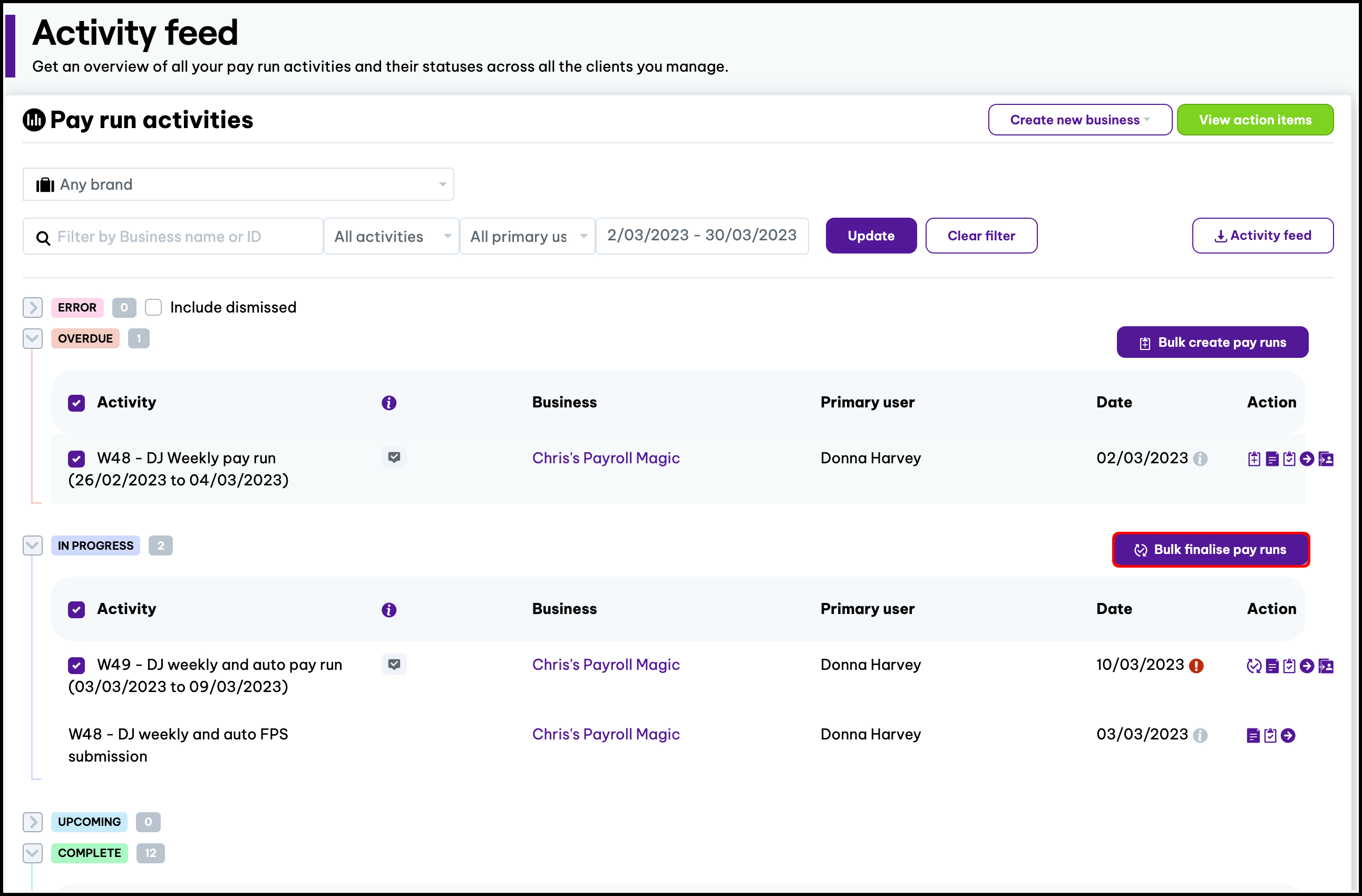
Task: Click go-to arrow icon in 02/03/2023 row
Action: coord(1307,459)
